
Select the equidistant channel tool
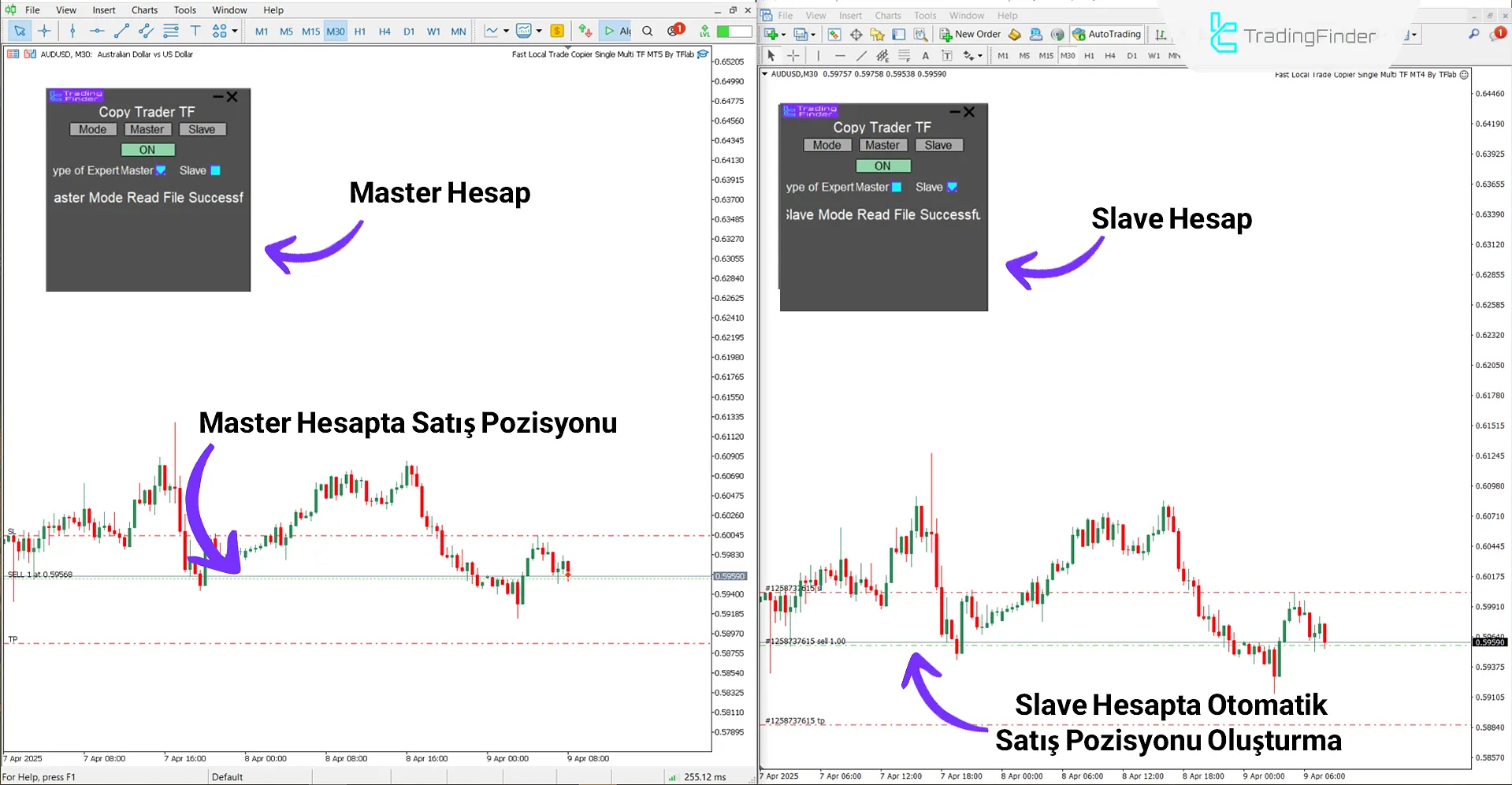point(146,31)
